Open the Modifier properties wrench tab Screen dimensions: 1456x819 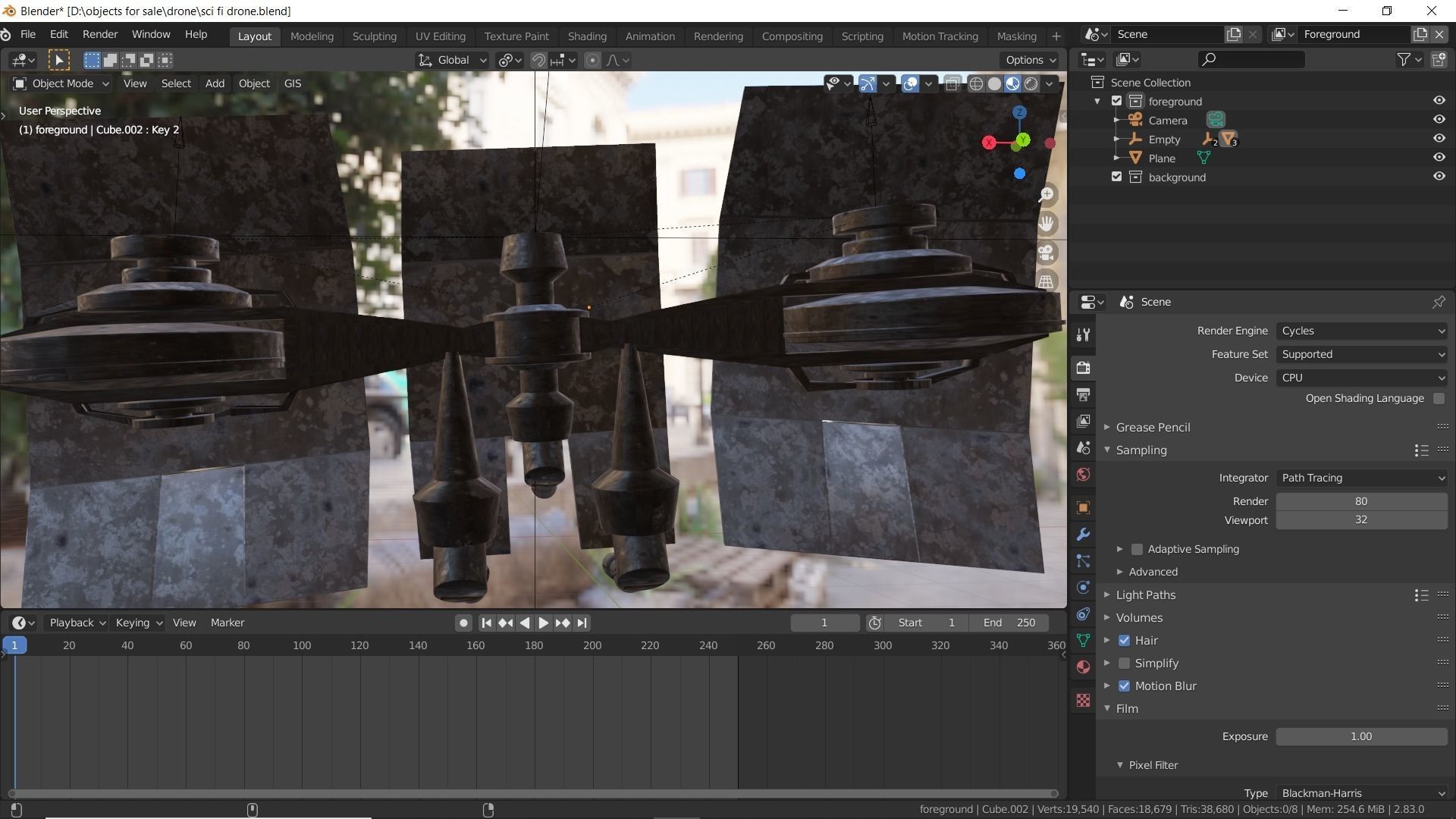[x=1083, y=535]
